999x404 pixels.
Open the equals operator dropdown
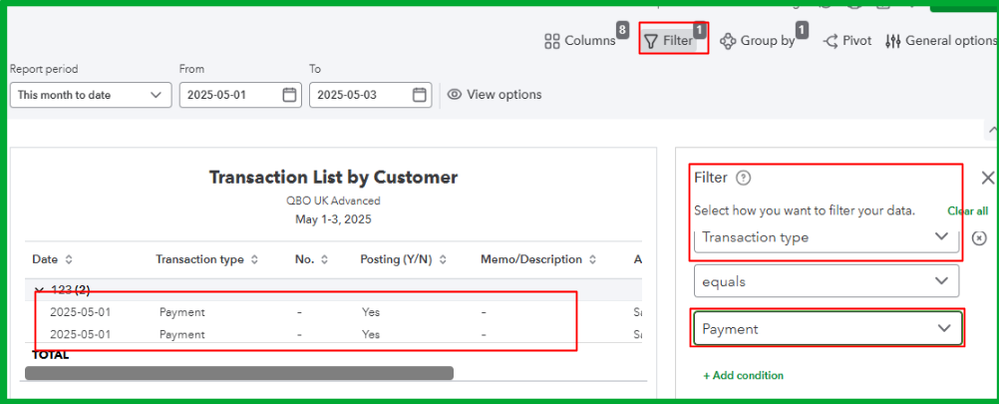pyautogui.click(x=826, y=281)
